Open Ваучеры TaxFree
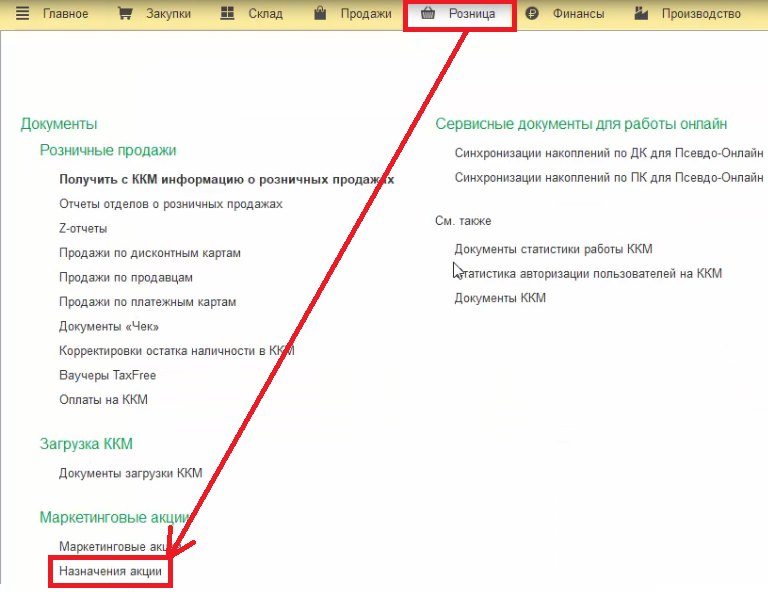 coord(108,376)
